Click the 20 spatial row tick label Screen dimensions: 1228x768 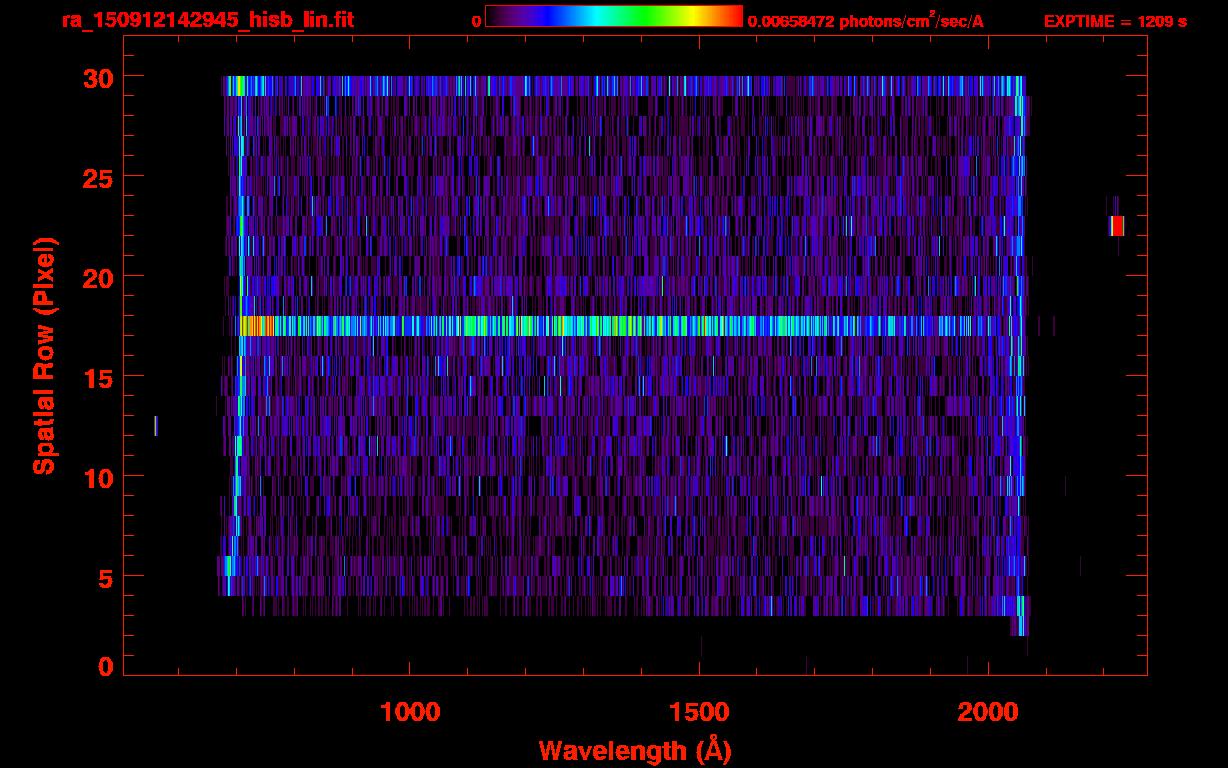point(98,277)
